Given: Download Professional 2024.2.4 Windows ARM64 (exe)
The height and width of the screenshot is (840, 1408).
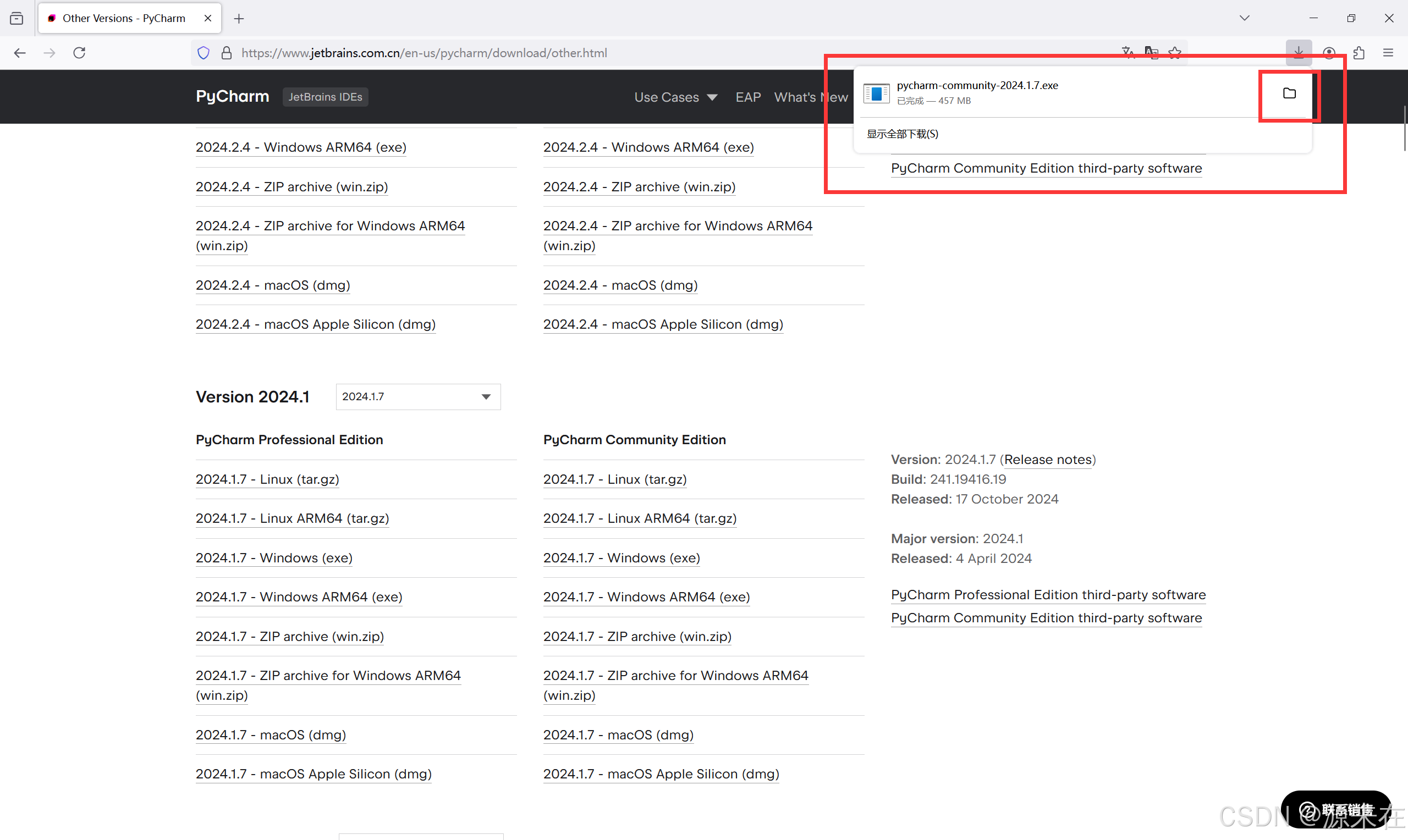Looking at the screenshot, I should [301, 147].
